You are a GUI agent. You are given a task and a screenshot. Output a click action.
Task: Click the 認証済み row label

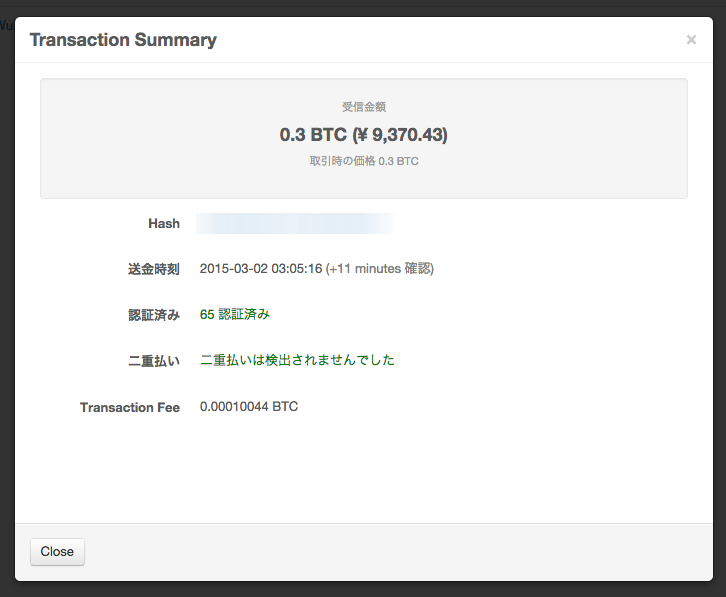154,315
